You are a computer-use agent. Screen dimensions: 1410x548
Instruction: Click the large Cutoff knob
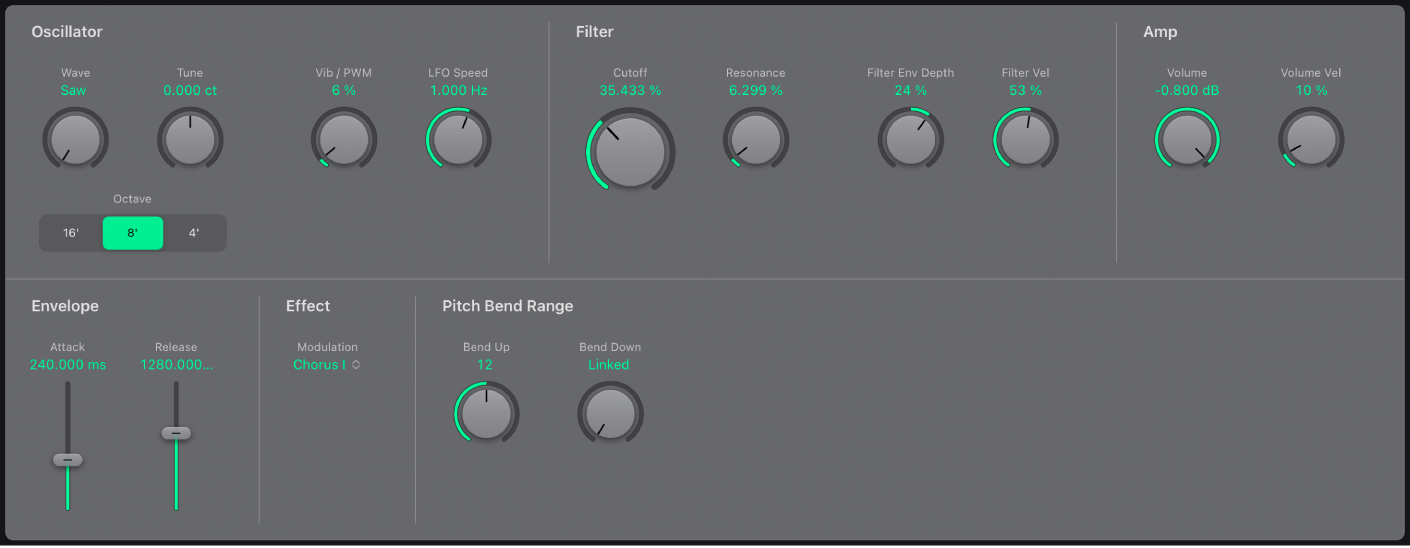point(630,150)
